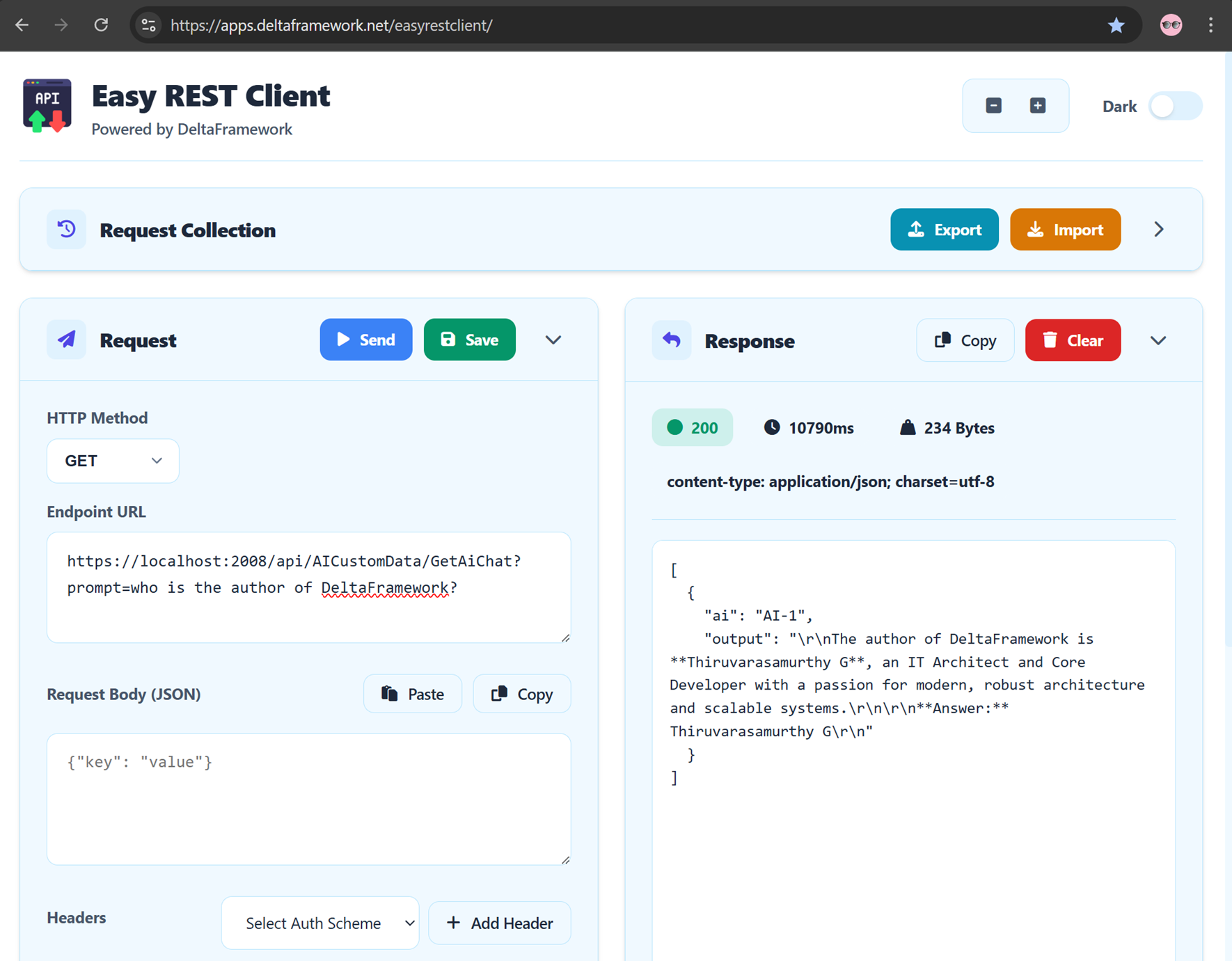Click the plus zoom-in icon
This screenshot has width=1232, height=961.
1037,106
